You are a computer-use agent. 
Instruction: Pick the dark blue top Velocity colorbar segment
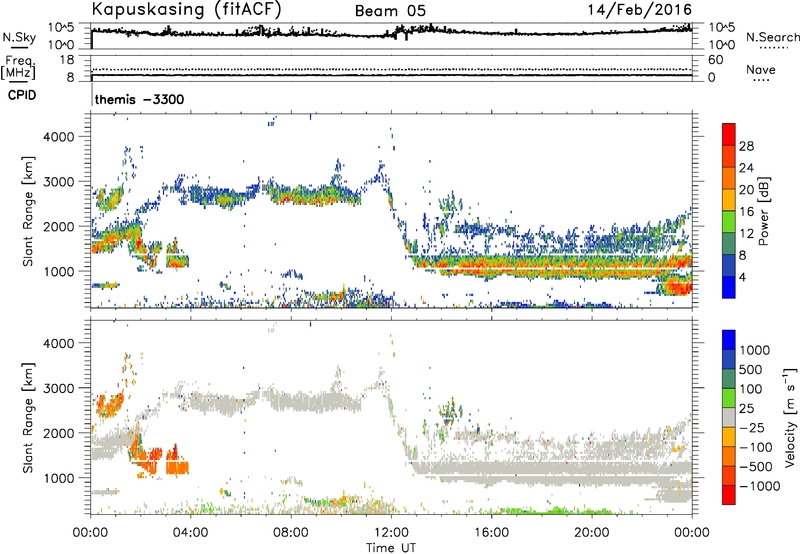(729, 340)
